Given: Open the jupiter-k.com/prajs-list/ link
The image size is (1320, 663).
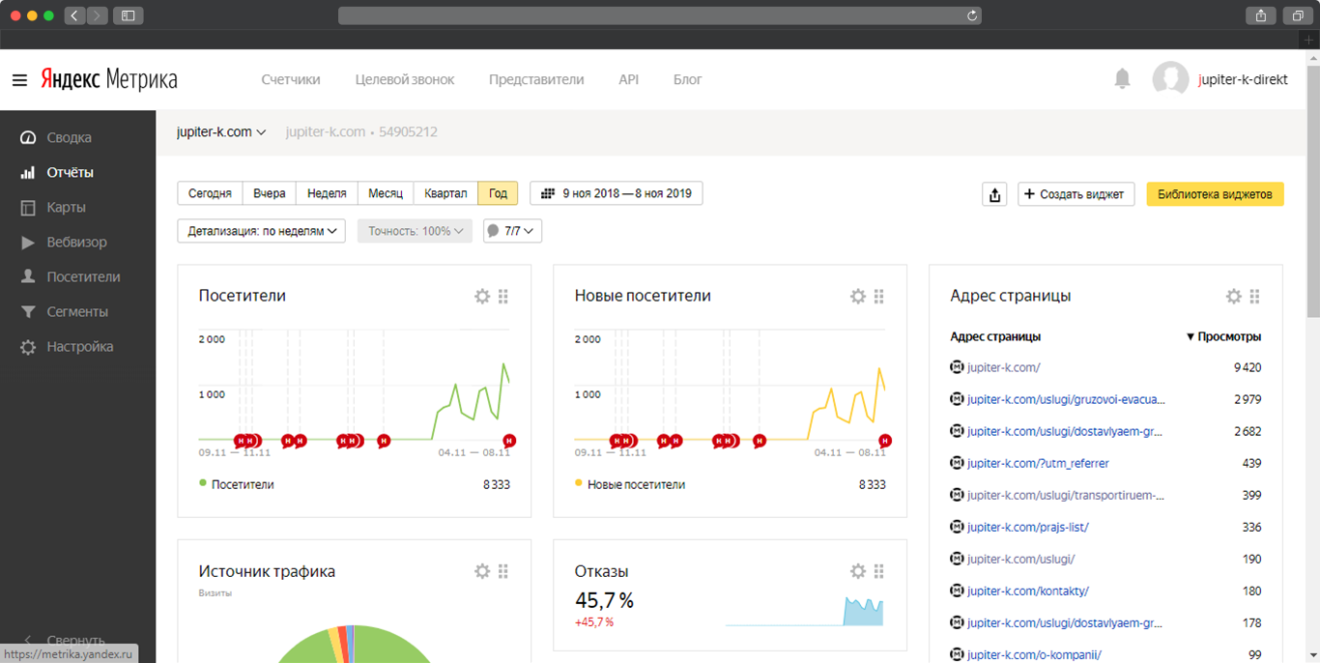Looking at the screenshot, I should 1027,527.
